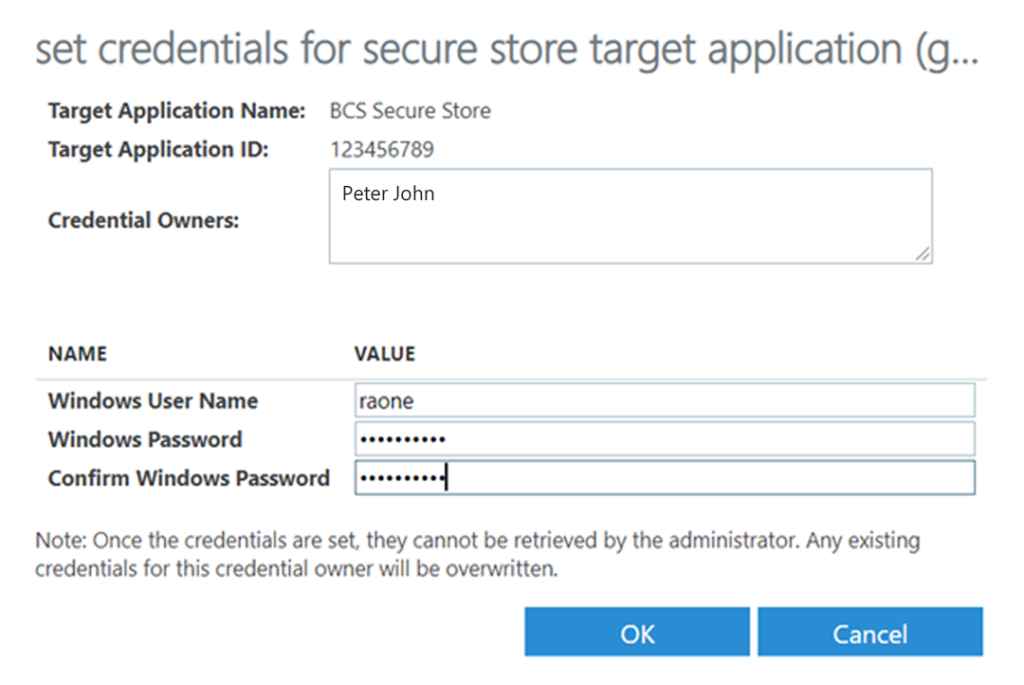Click the application ID value 123456789
Screen dimensions: 1024x685
point(382,150)
